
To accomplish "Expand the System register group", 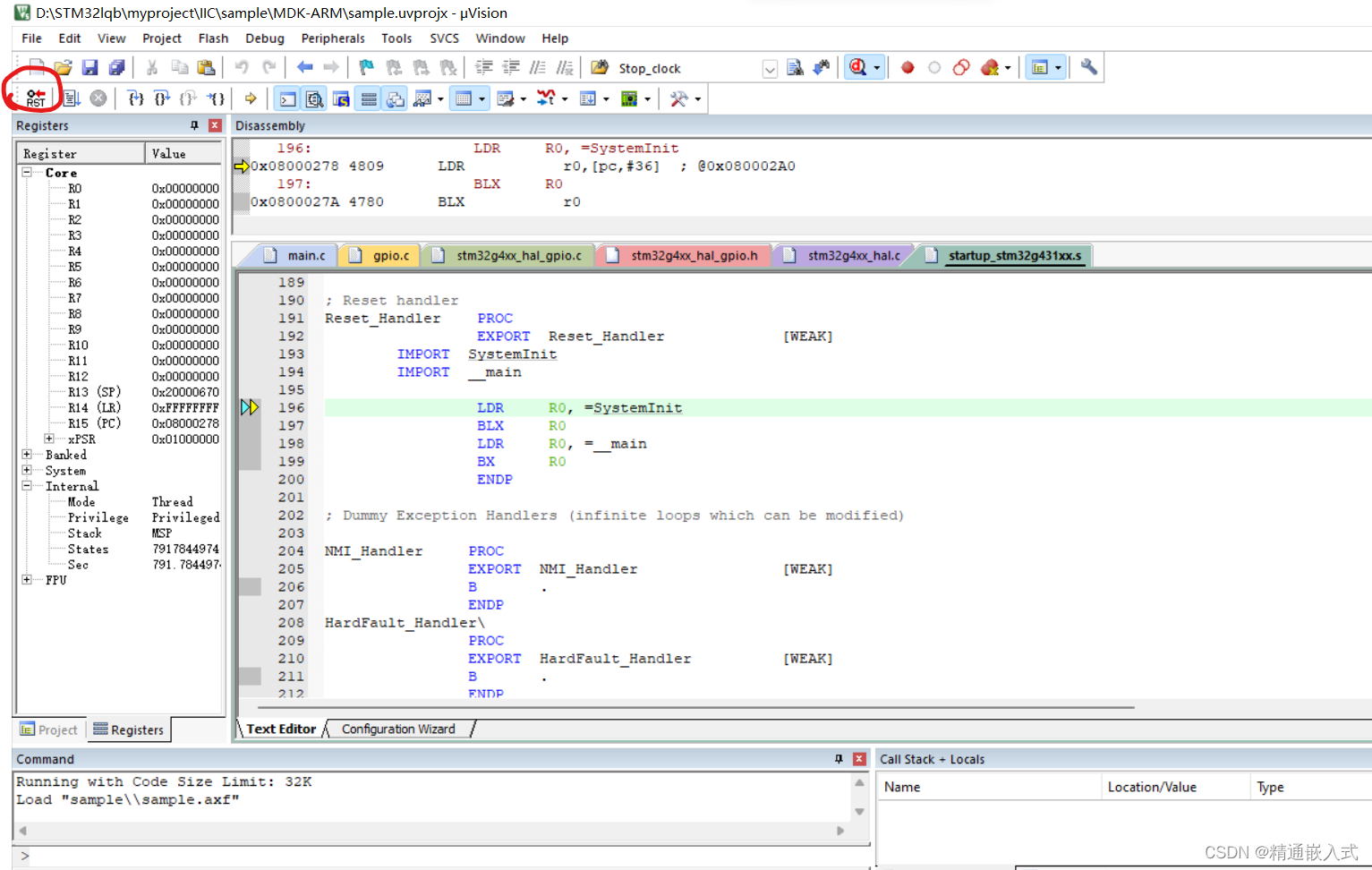I will (x=27, y=470).
